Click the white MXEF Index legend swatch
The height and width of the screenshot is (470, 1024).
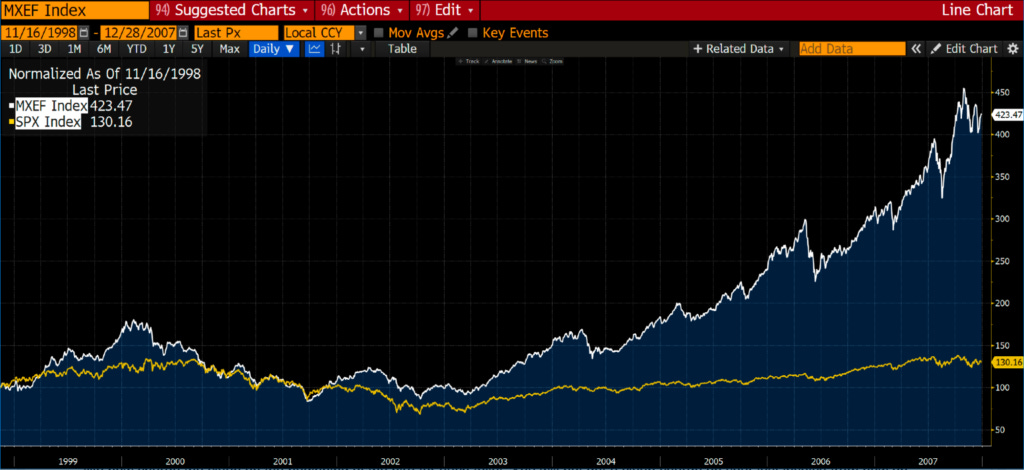pos(10,105)
